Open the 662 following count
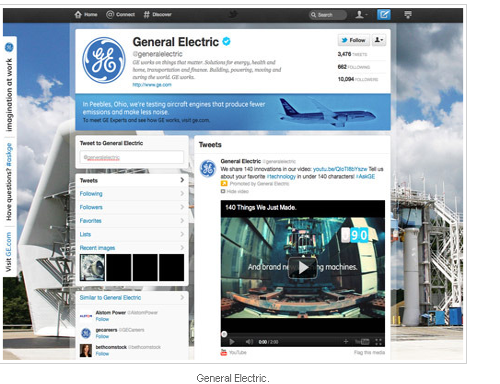This screenshot has height=384, width=500. point(354,67)
